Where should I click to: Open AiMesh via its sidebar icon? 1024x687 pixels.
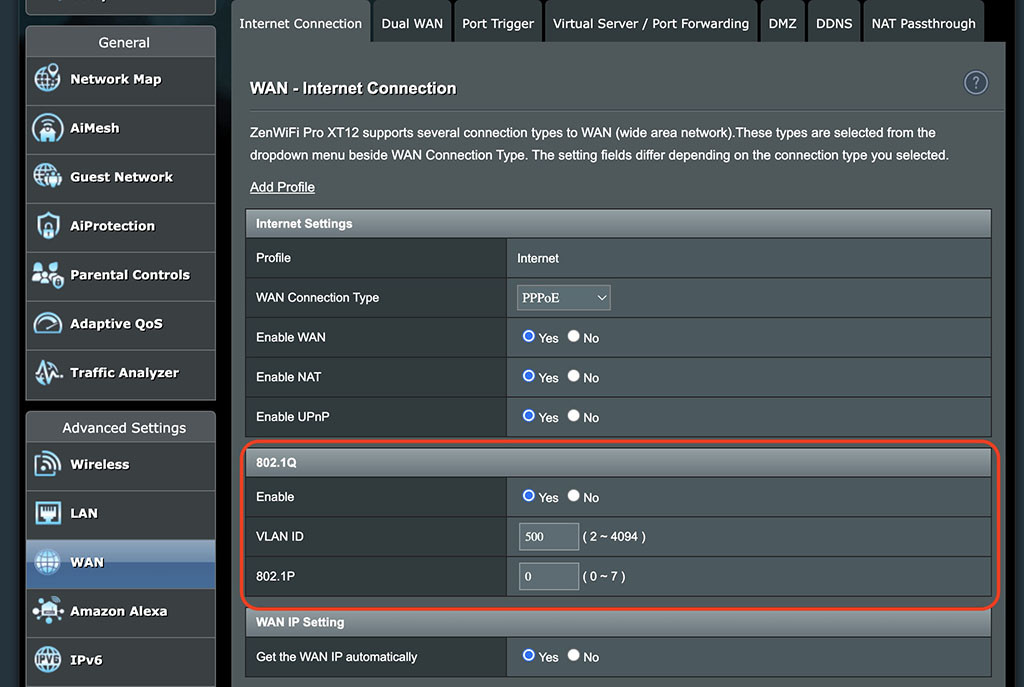click(48, 128)
